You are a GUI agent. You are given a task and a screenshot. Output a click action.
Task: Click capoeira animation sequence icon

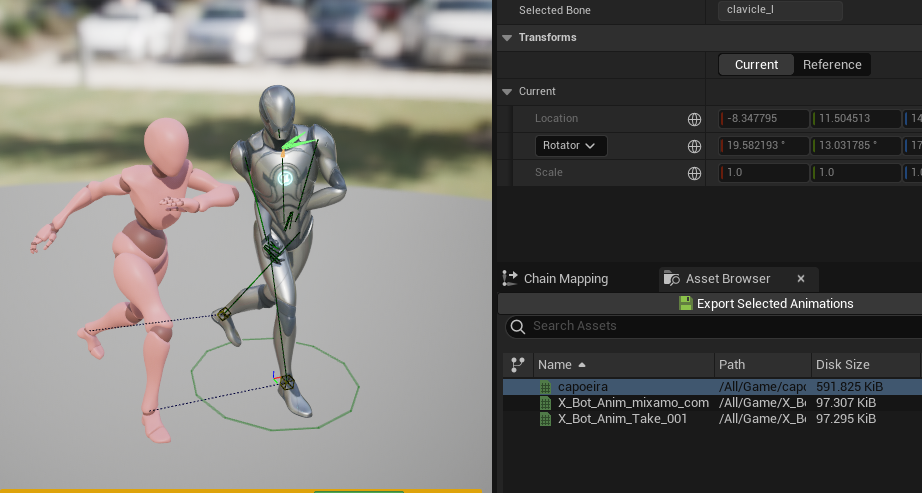click(x=546, y=387)
